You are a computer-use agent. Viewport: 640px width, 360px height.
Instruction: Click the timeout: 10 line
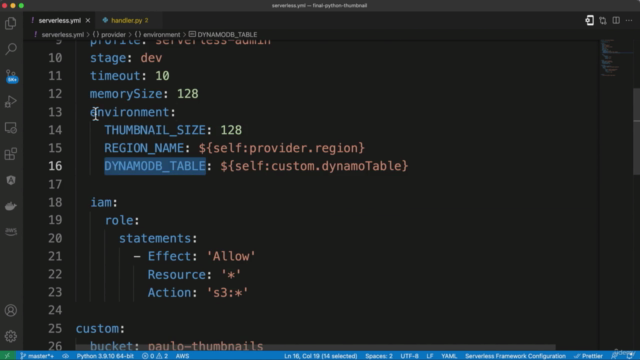click(130, 76)
